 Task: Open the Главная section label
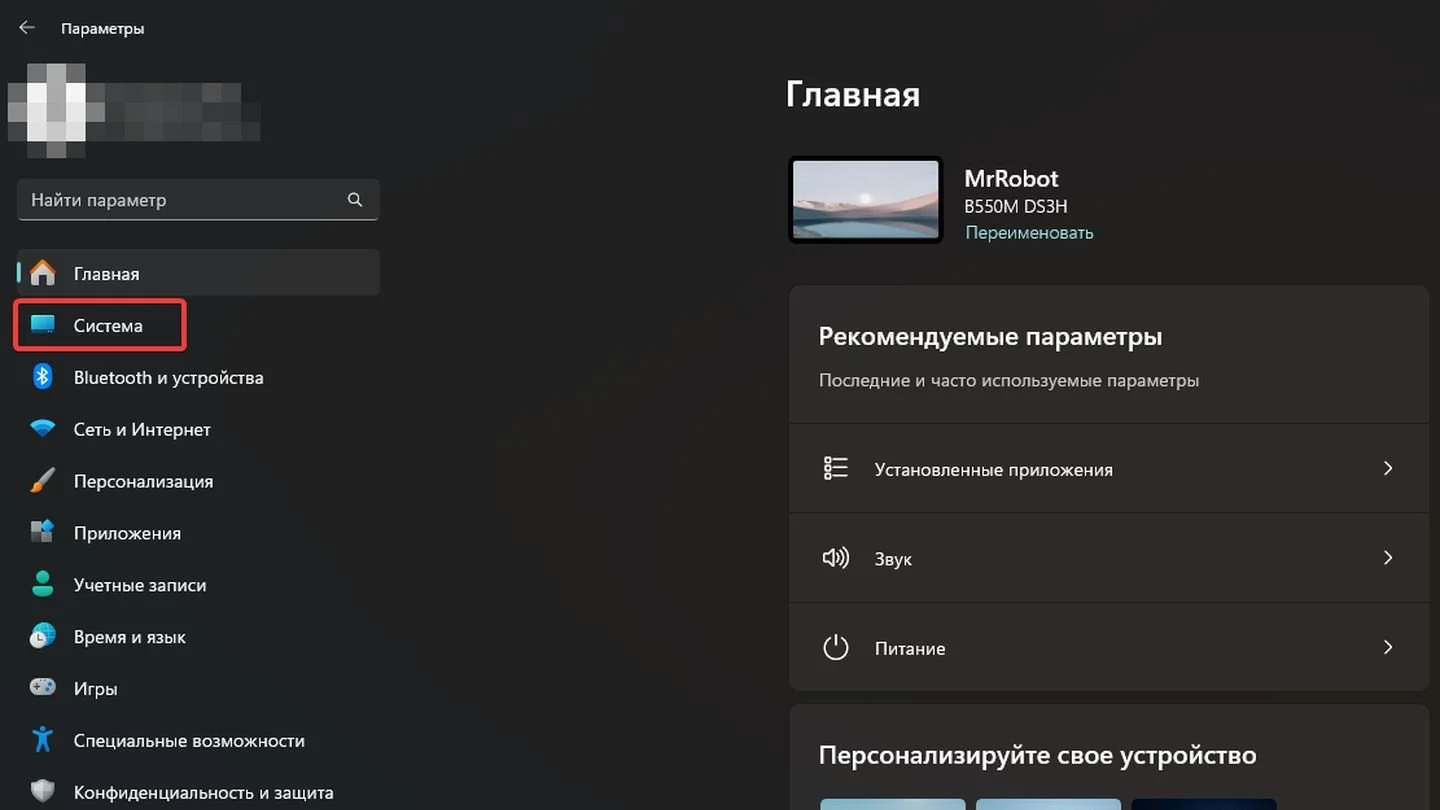pyautogui.click(x=106, y=274)
